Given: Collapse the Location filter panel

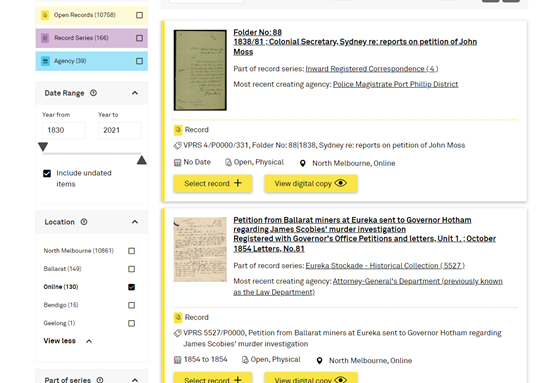Looking at the screenshot, I should coord(135,222).
